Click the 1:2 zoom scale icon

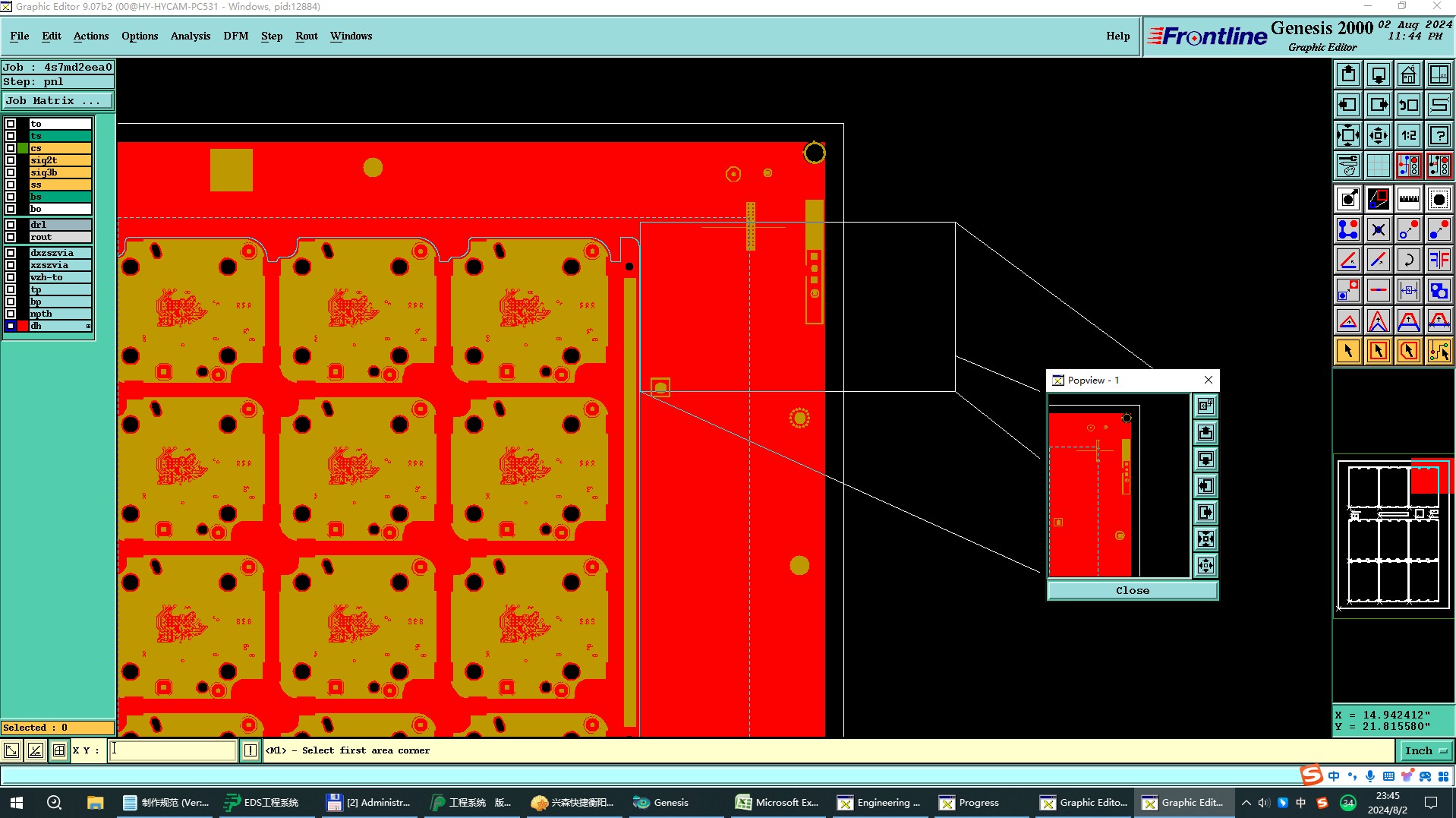[x=1409, y=135]
